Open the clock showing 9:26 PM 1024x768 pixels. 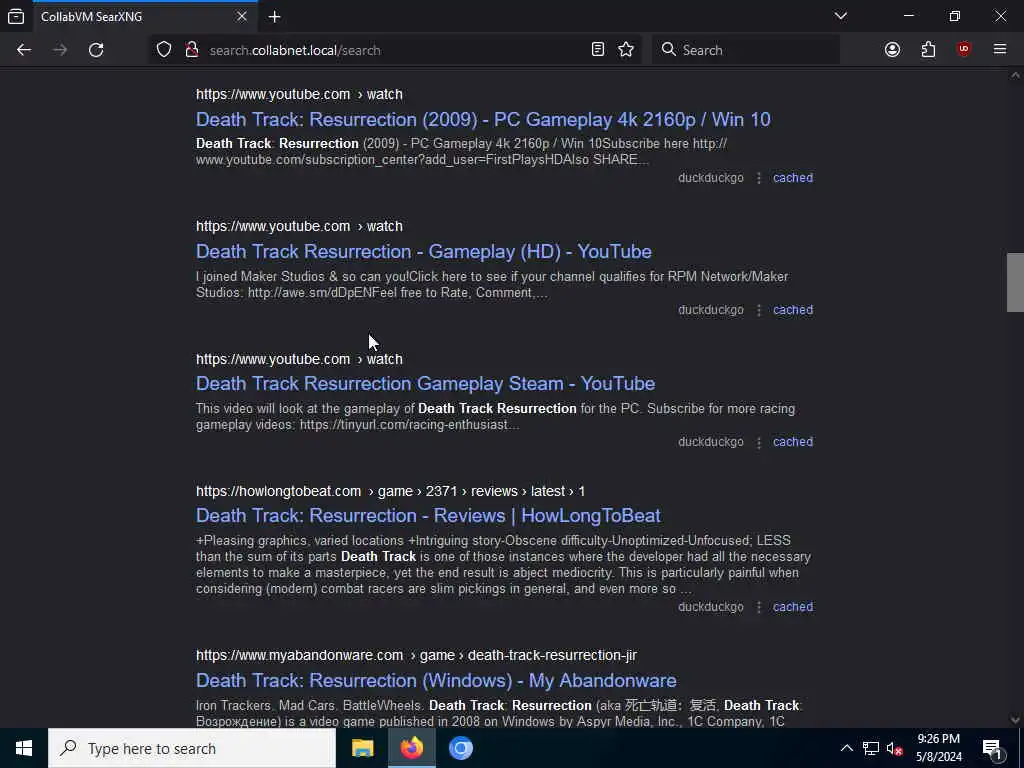(938, 748)
